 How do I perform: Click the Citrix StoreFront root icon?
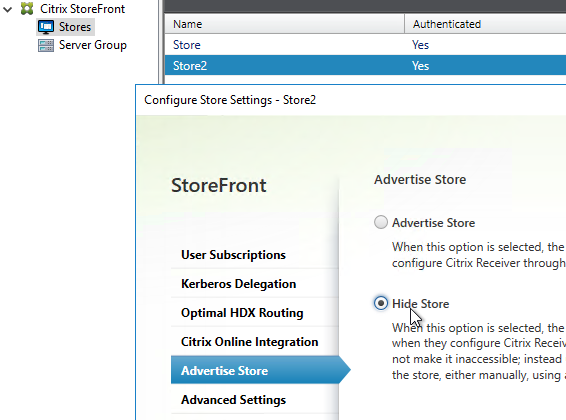point(27,9)
